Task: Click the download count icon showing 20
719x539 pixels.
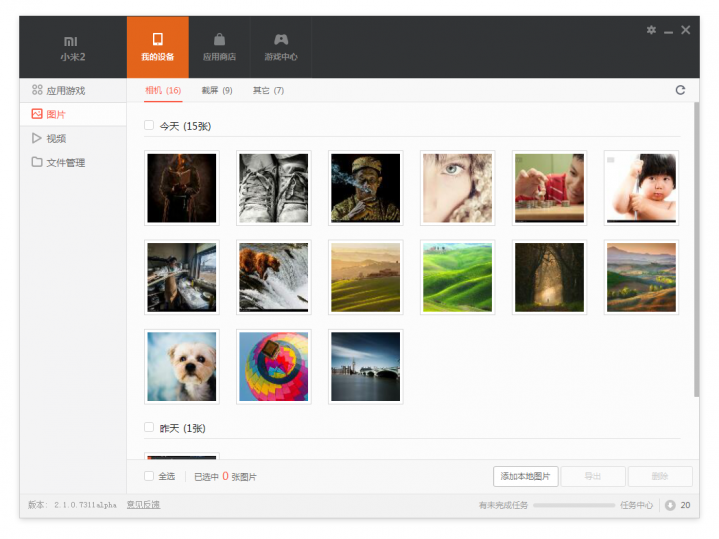Action: 670,505
